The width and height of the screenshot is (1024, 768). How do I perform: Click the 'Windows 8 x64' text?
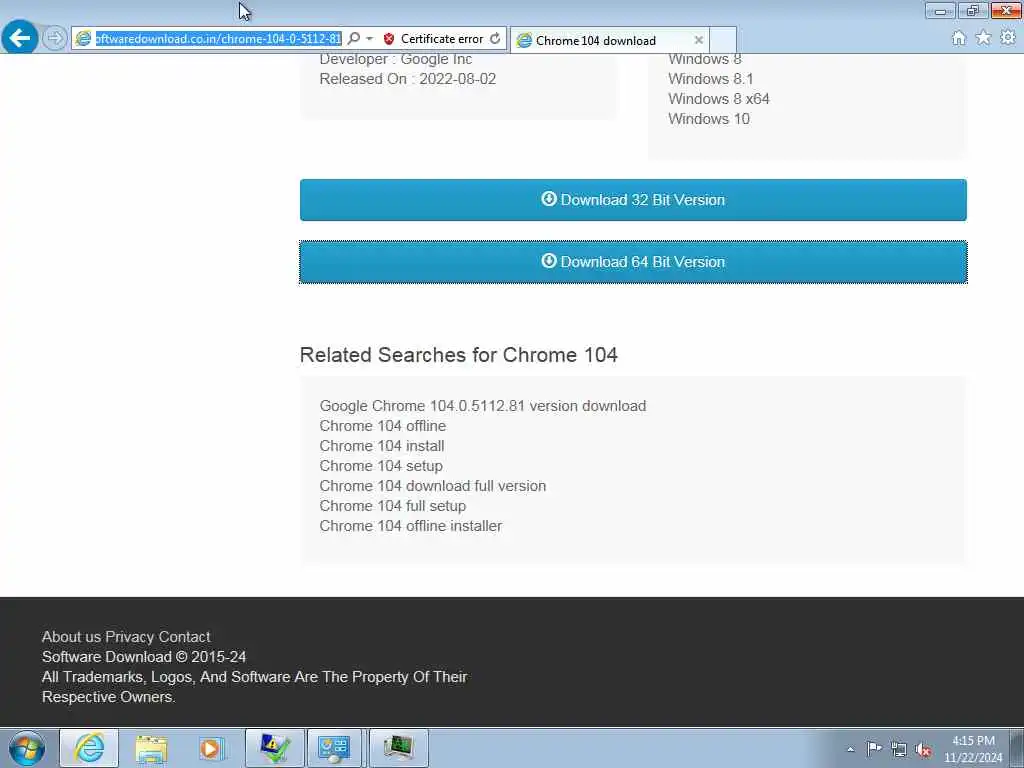(x=718, y=99)
